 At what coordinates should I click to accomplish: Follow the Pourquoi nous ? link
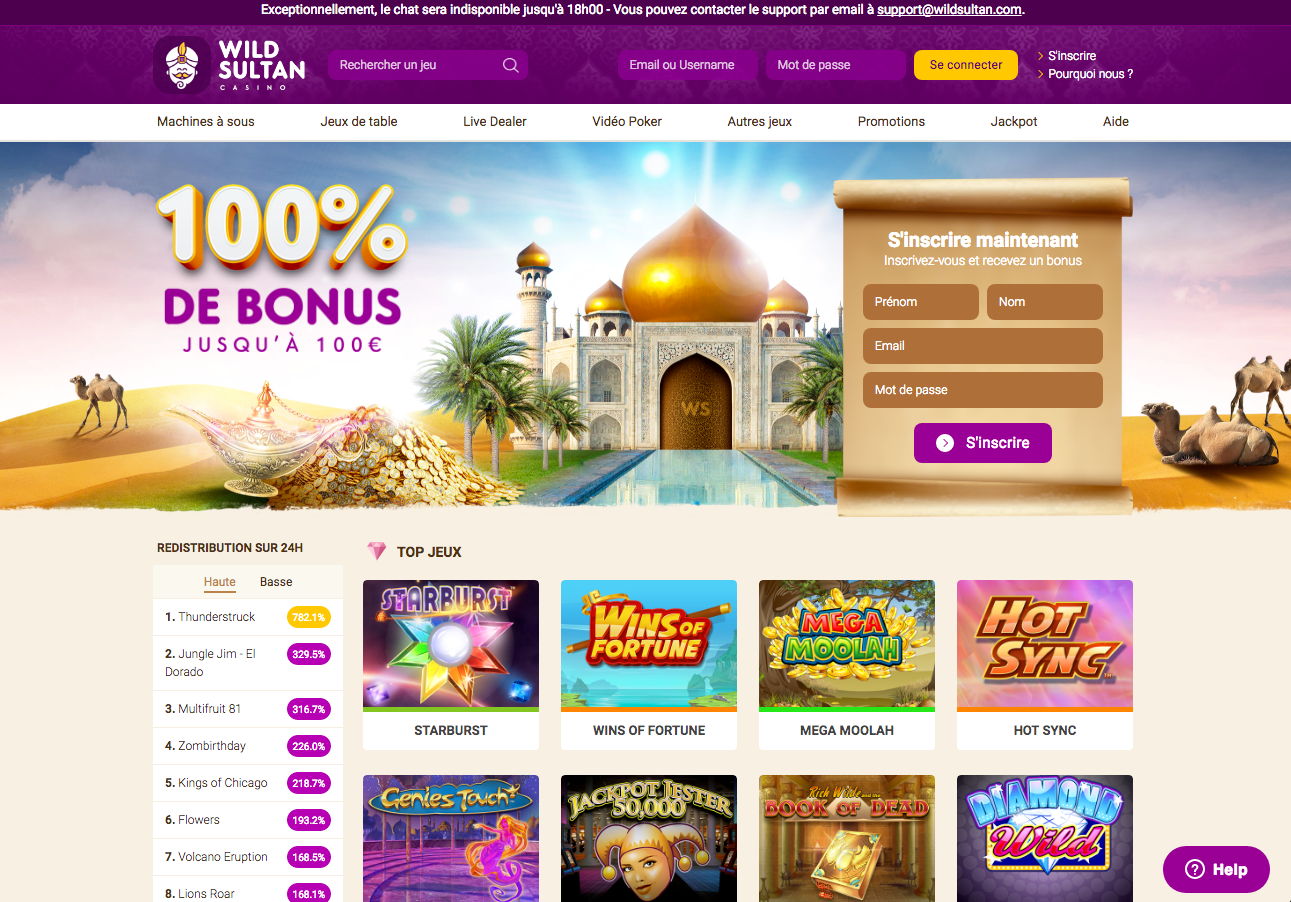tap(1090, 74)
